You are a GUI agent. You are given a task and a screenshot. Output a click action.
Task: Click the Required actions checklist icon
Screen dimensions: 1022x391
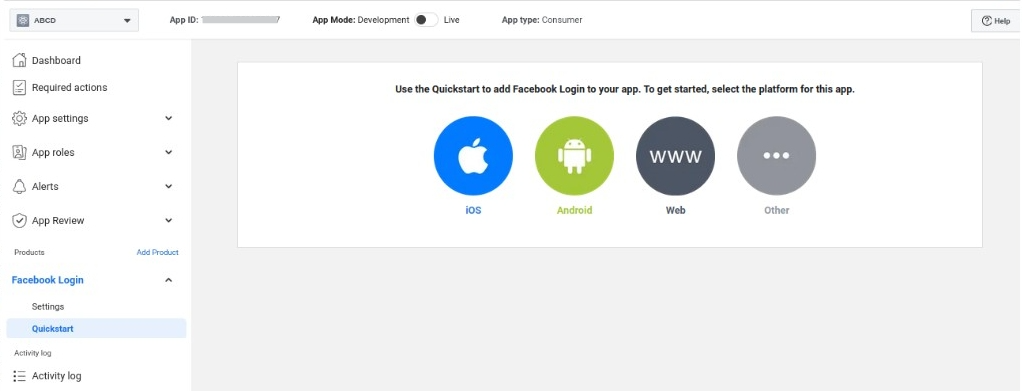click(x=20, y=87)
